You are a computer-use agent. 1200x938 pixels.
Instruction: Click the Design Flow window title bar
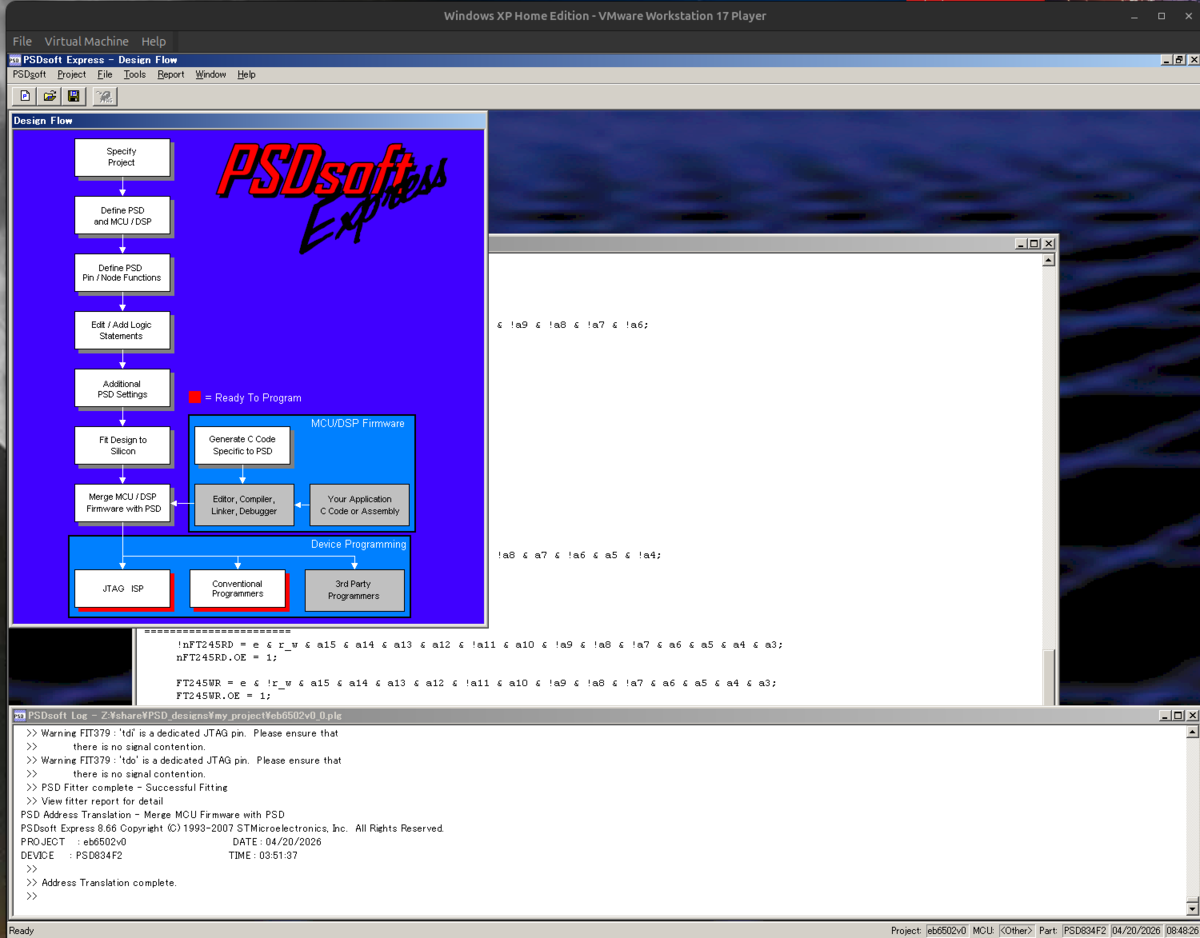tap(248, 121)
